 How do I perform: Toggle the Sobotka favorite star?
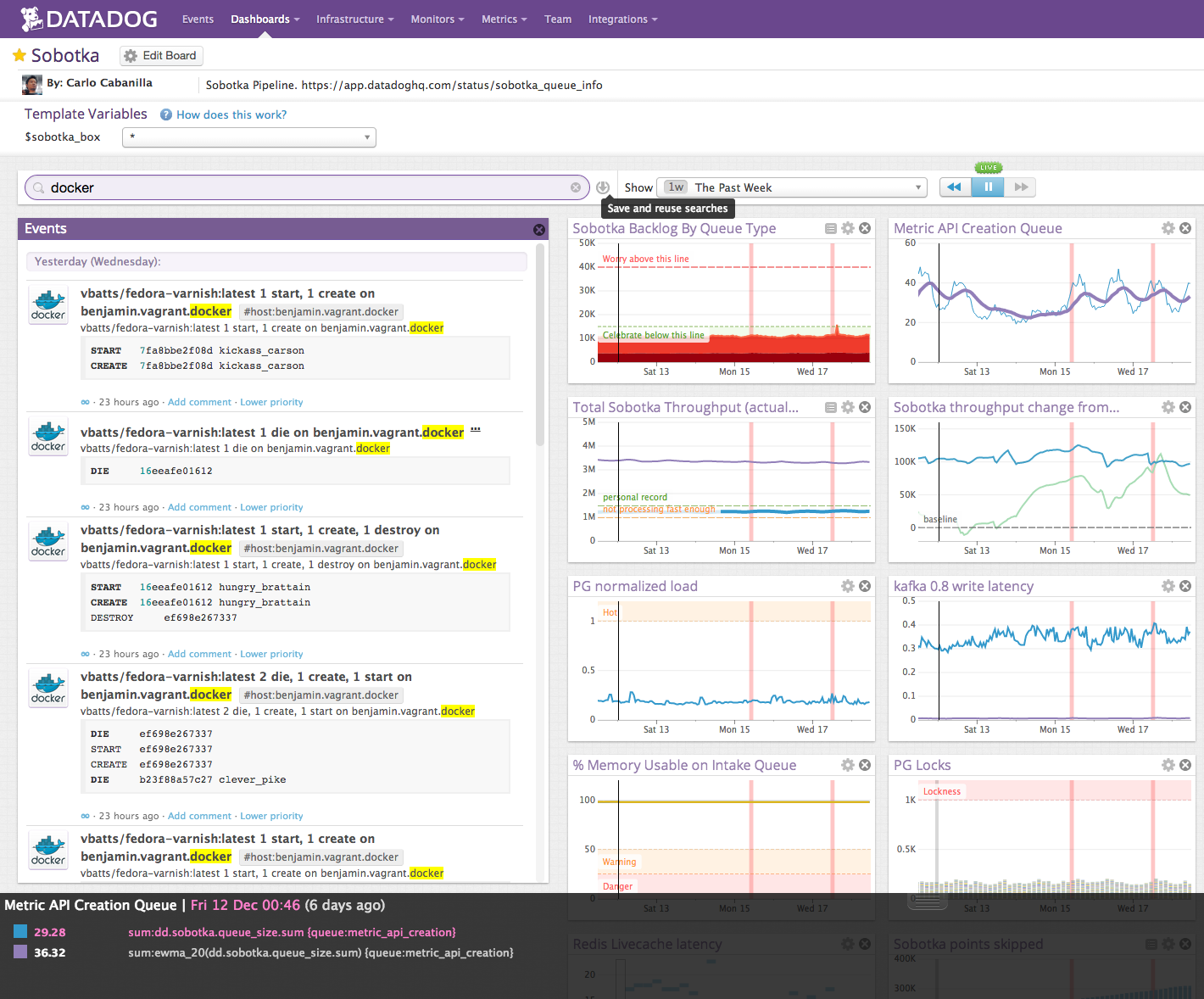(19, 56)
